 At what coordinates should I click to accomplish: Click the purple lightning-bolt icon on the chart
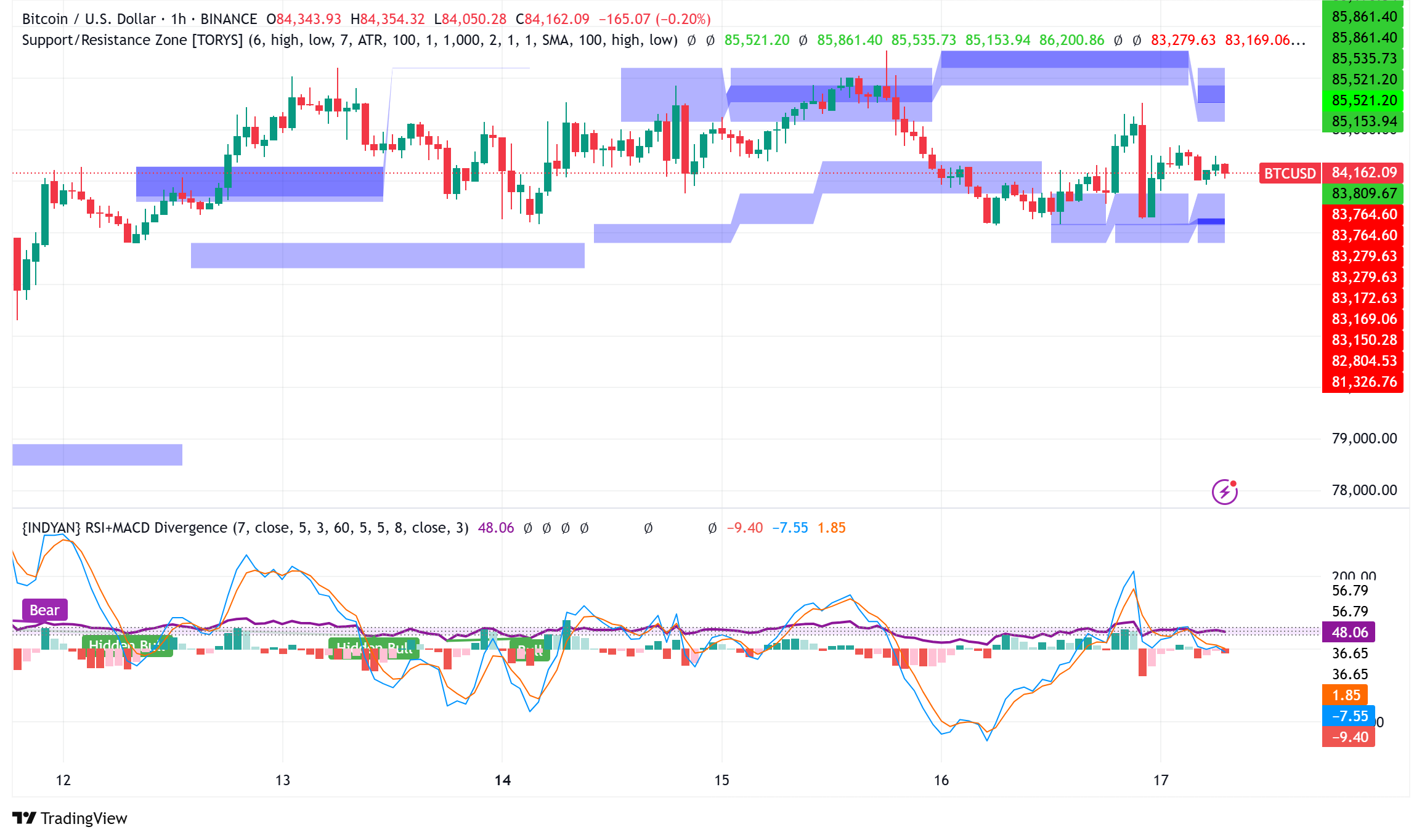click(x=1225, y=491)
